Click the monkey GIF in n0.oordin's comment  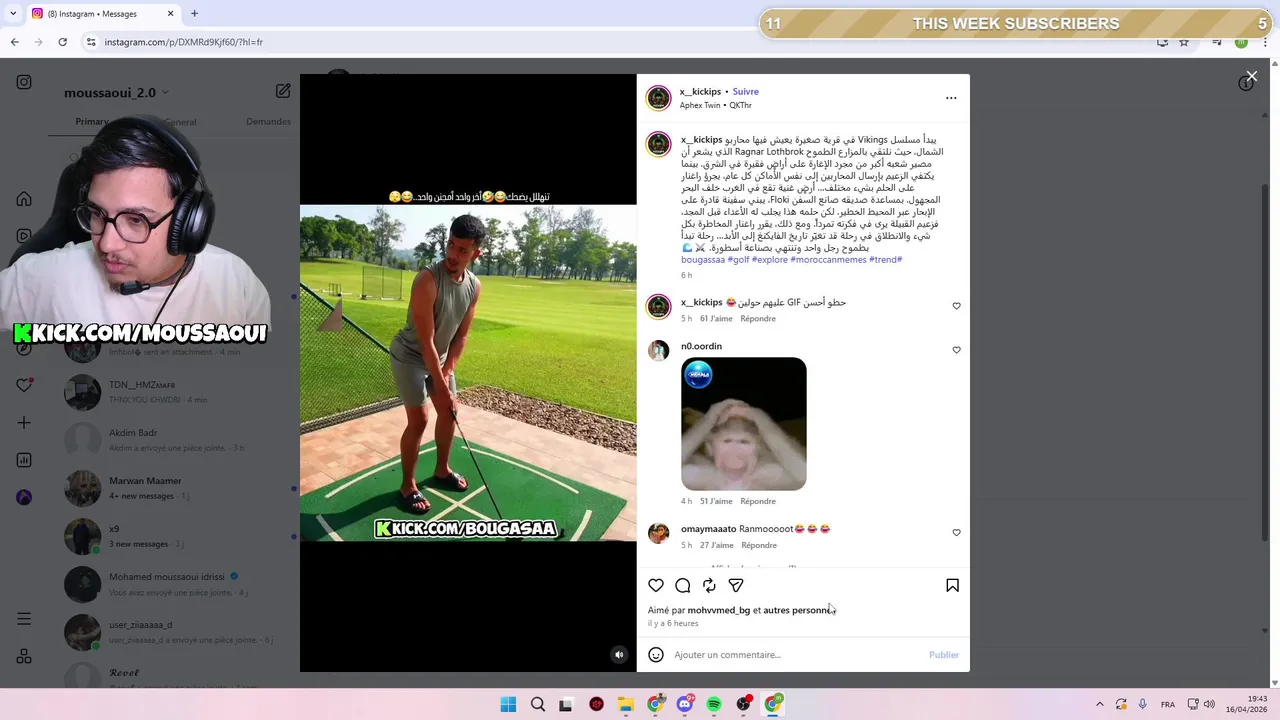(x=744, y=424)
